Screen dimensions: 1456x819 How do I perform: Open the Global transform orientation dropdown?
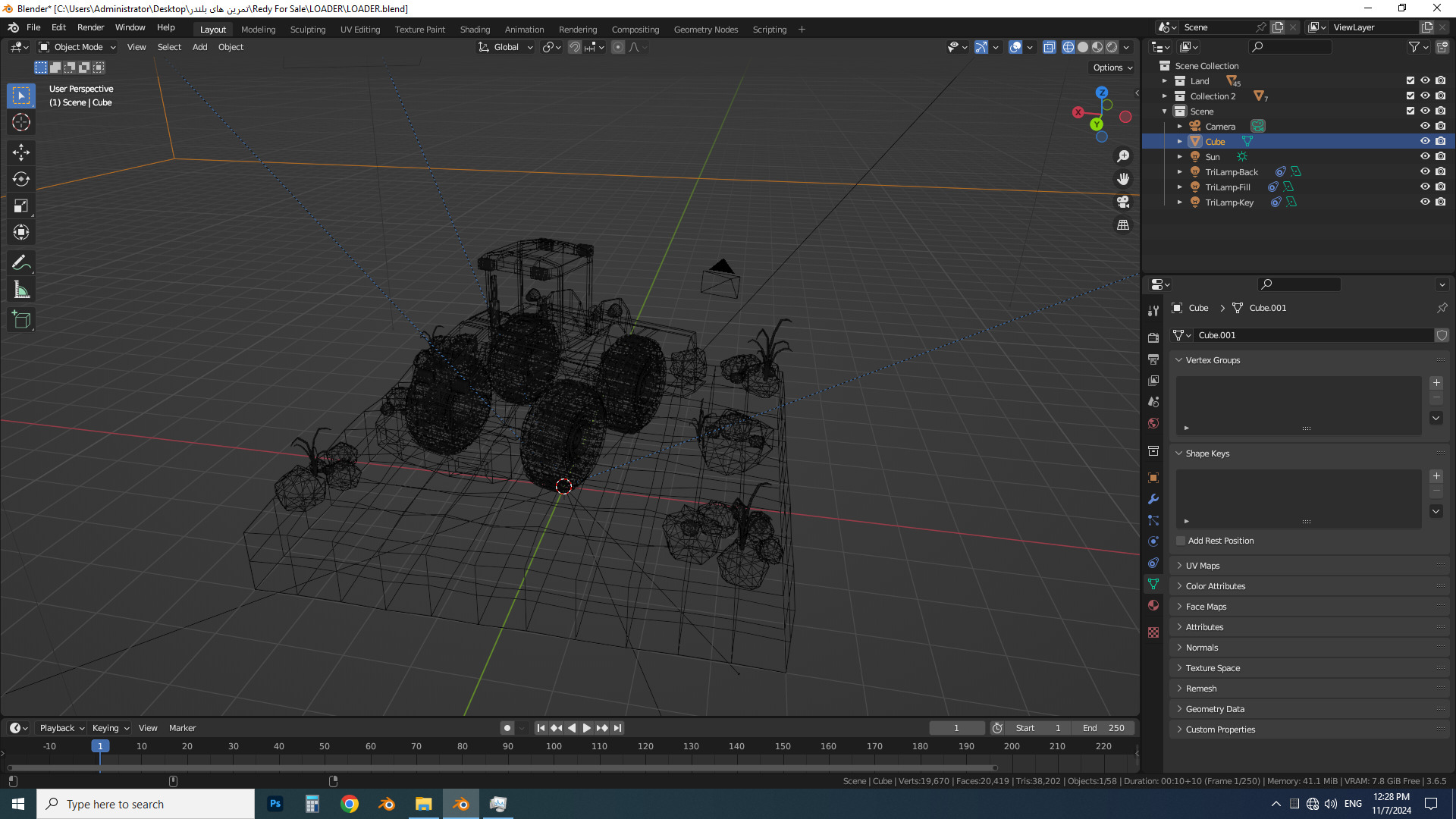506,47
